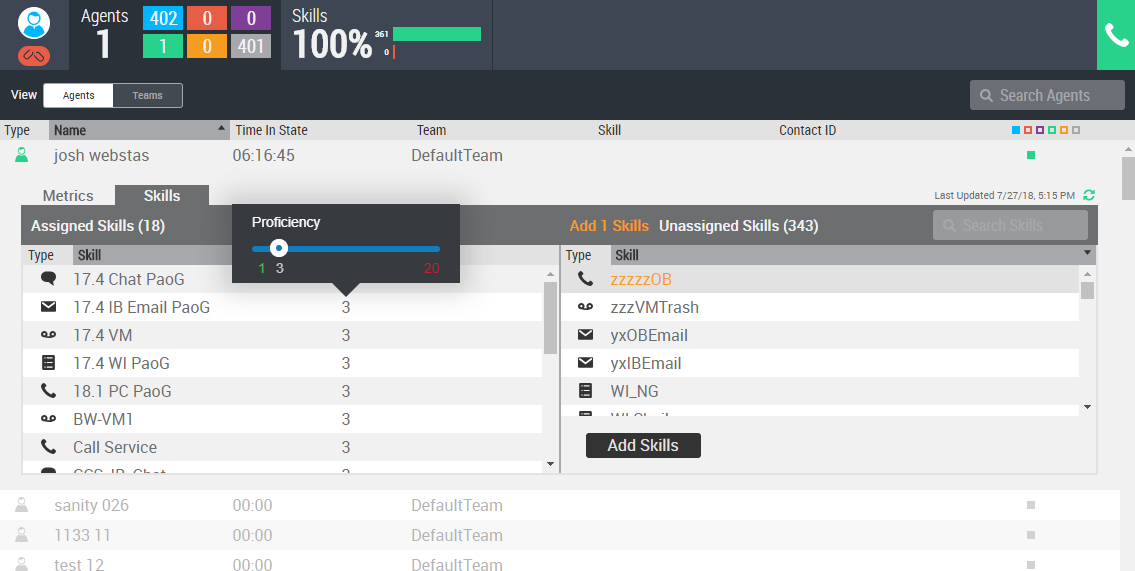Switch view to Agents

(x=78, y=96)
